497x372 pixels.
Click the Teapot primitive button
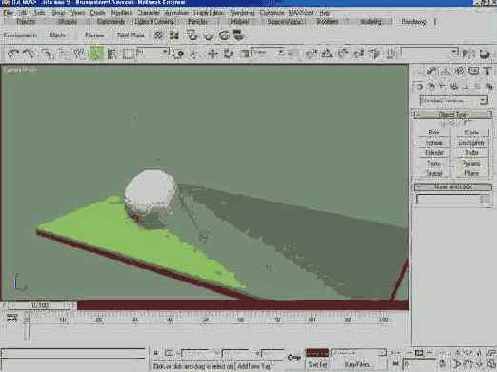coord(434,173)
